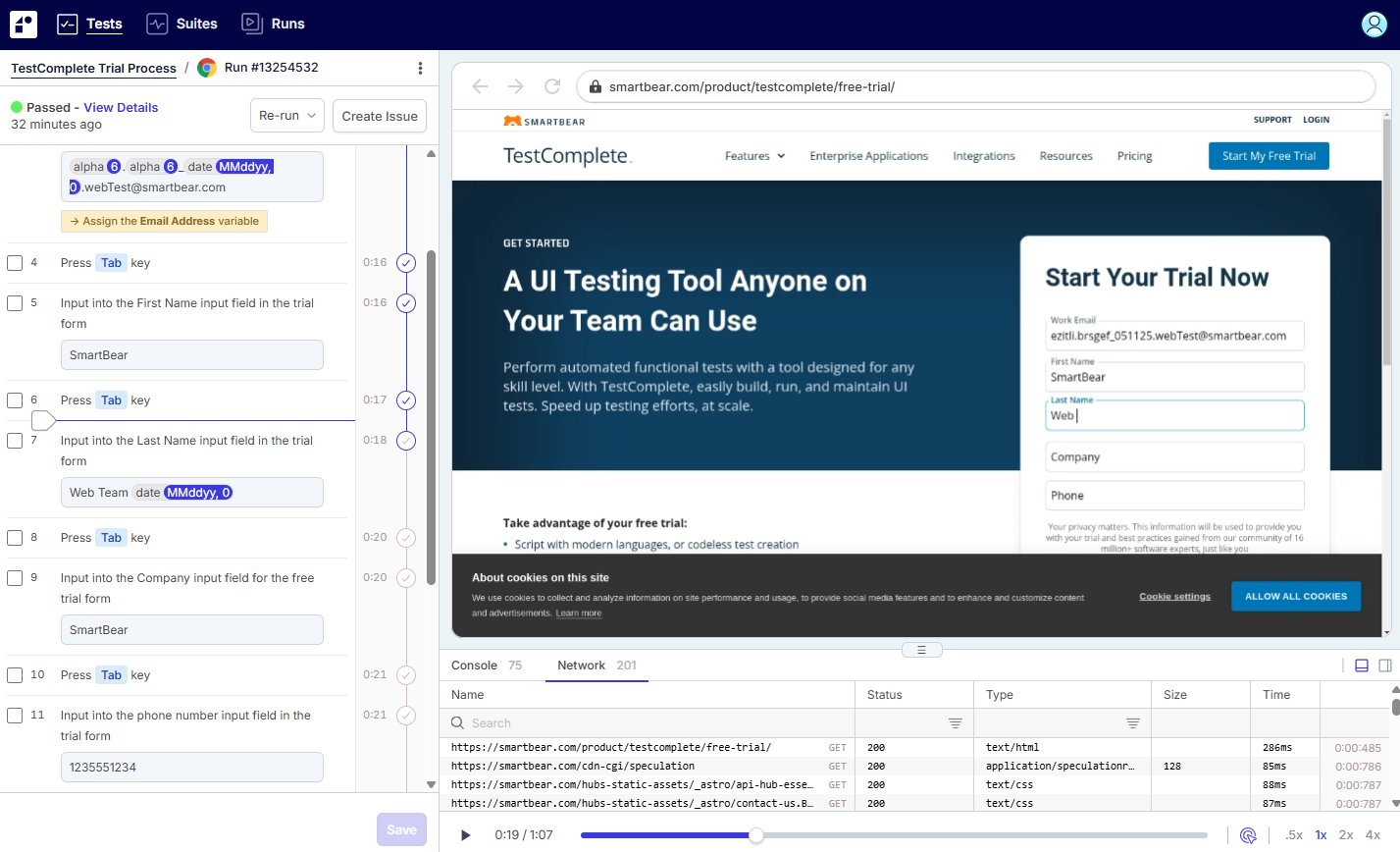Screen dimensions: 1400x852
Task: Open the user profile avatar
Action: coord(1374,25)
